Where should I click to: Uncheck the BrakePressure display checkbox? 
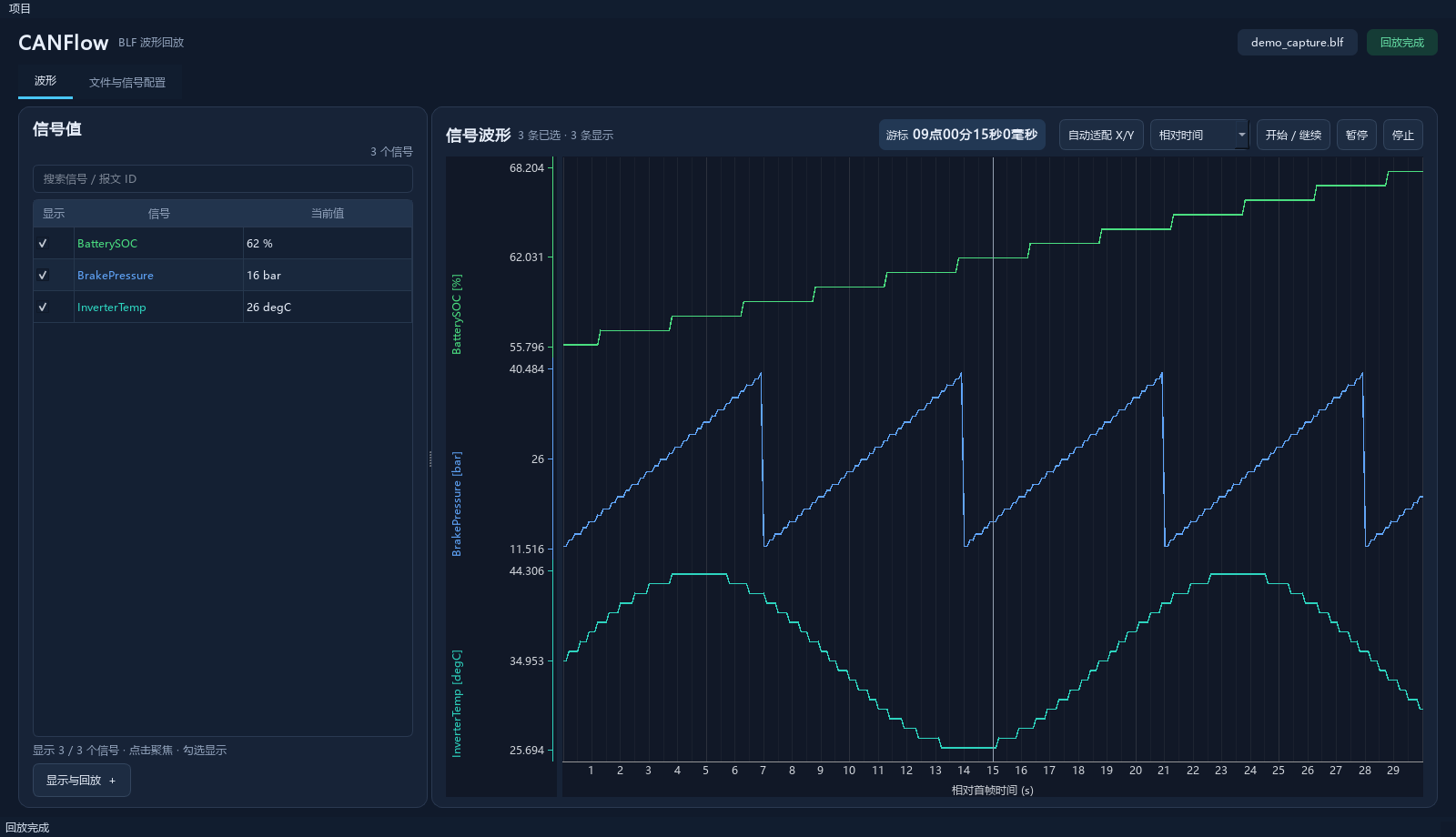point(43,276)
